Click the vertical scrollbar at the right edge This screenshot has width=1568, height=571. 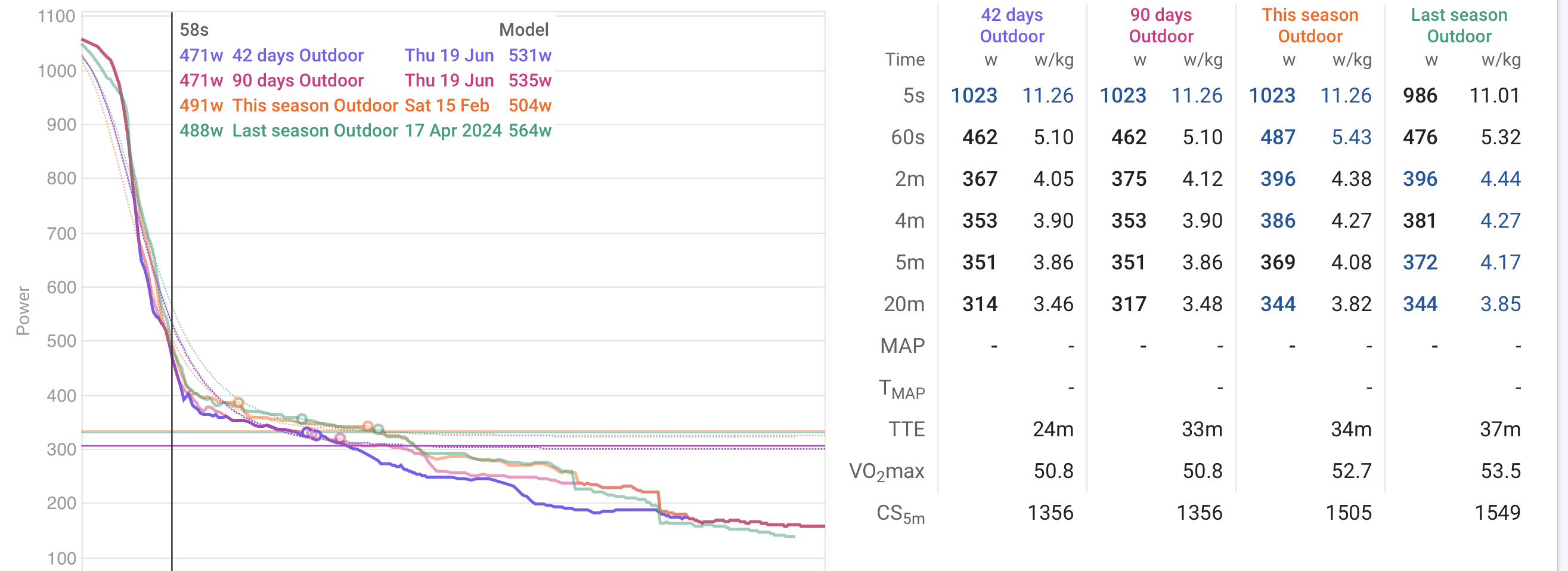pos(1562,285)
